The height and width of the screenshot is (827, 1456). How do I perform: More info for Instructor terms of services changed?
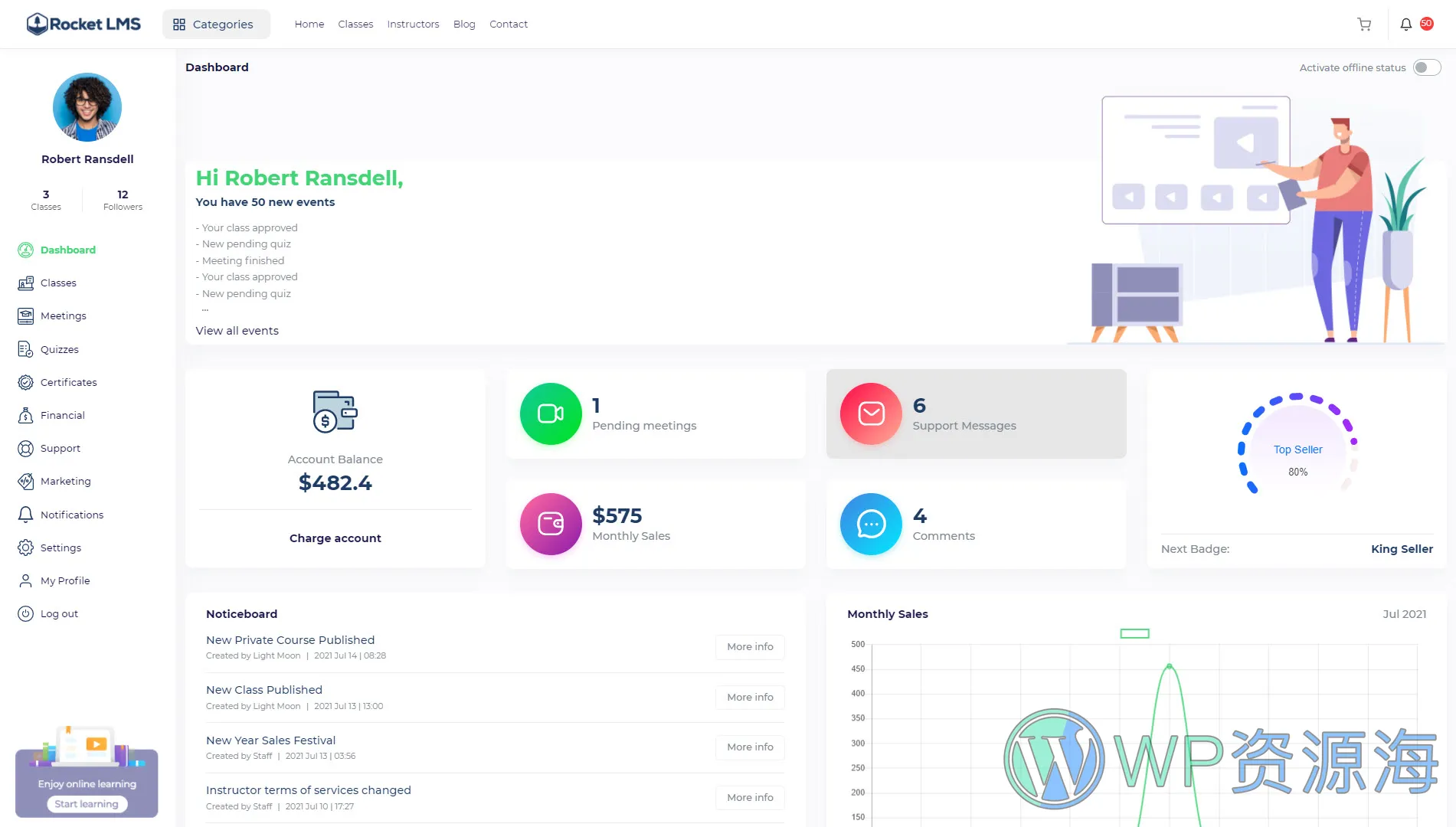750,798
